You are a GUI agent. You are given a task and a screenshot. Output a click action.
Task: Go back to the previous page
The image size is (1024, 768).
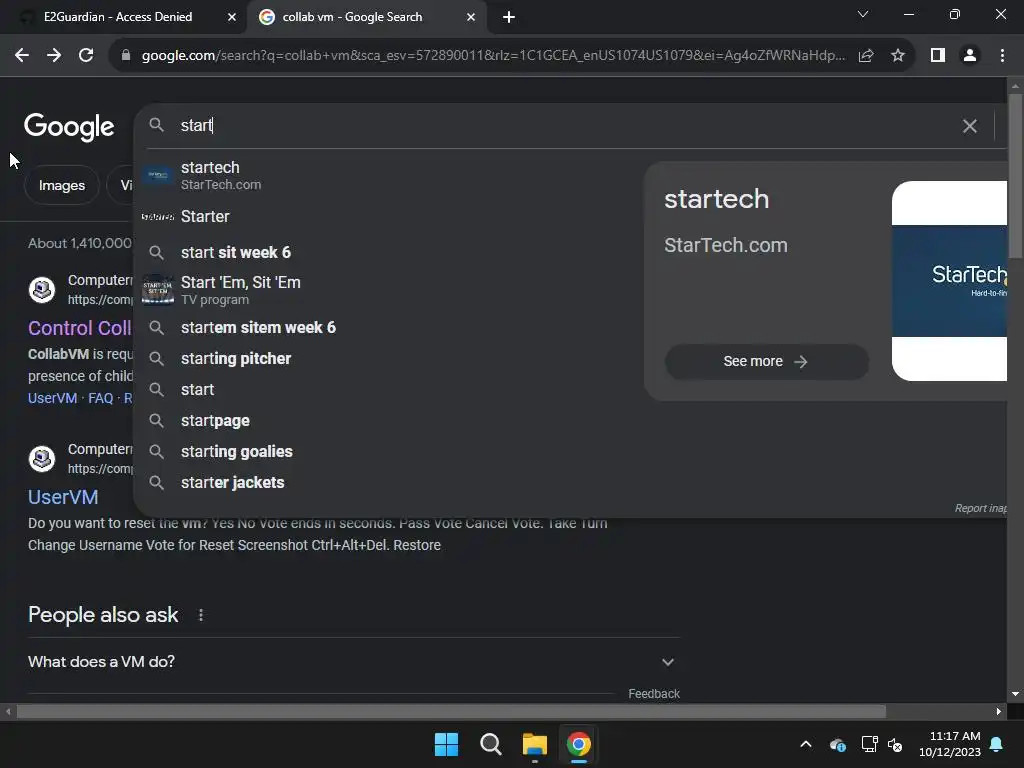(22, 56)
